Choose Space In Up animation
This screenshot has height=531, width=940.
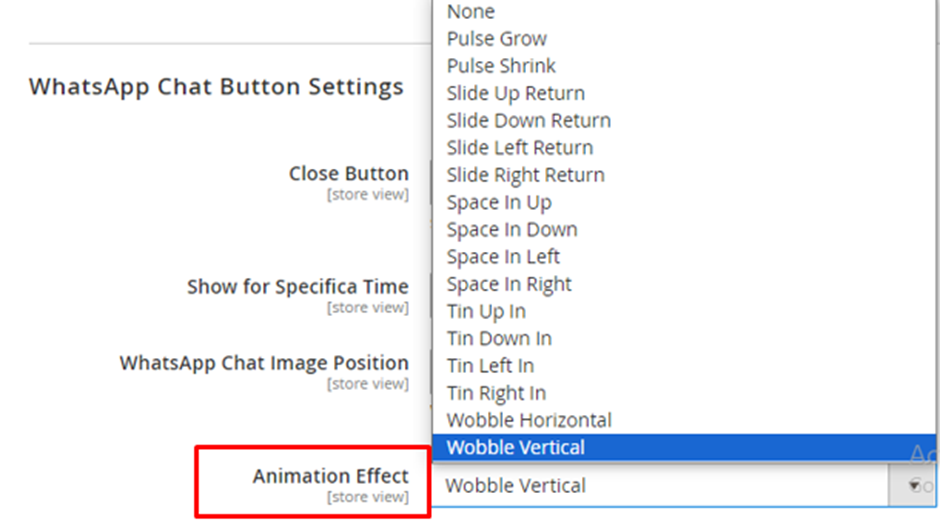(684, 202)
